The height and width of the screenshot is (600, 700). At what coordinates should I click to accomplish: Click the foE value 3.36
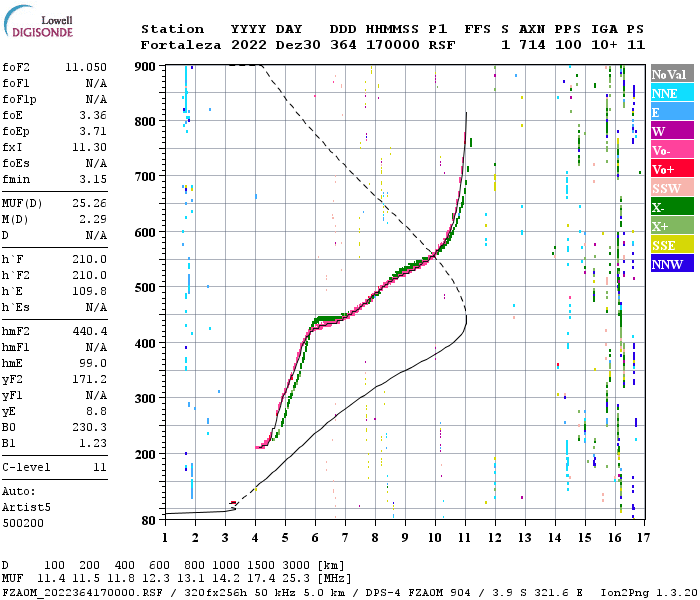(x=93, y=115)
